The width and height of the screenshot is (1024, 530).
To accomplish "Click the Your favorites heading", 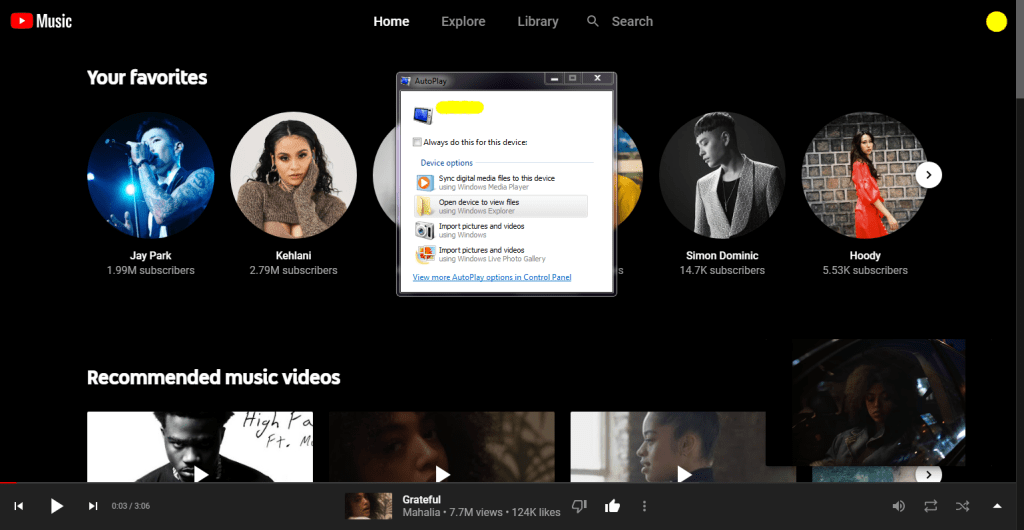I will pos(147,77).
